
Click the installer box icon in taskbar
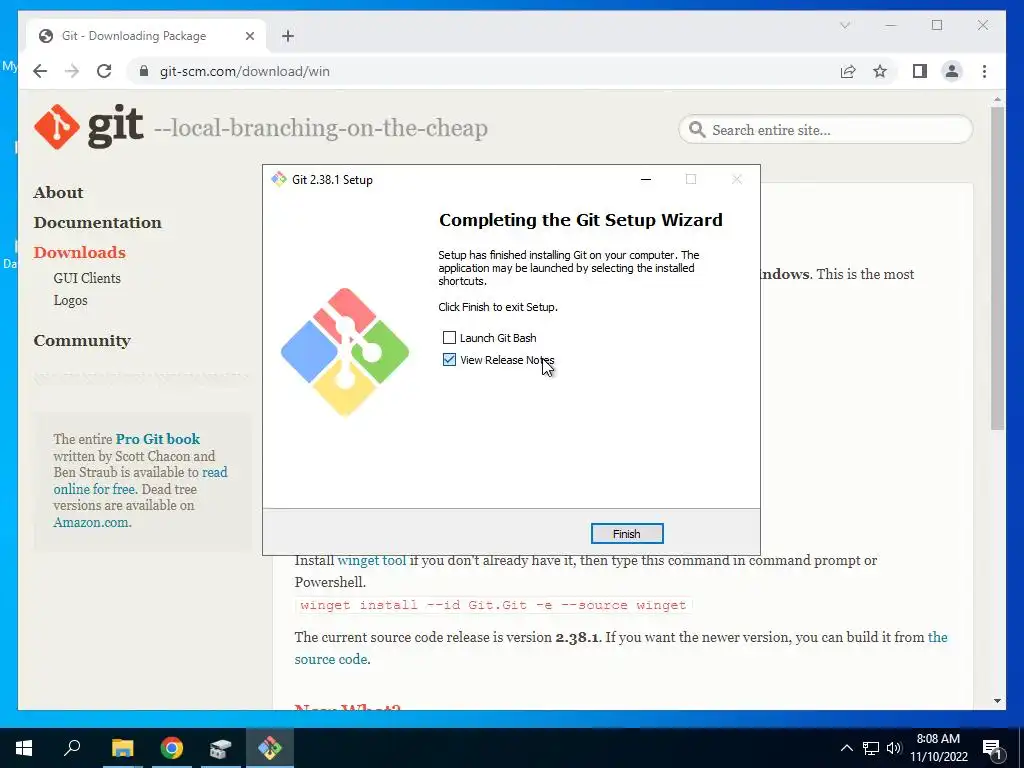coord(221,748)
